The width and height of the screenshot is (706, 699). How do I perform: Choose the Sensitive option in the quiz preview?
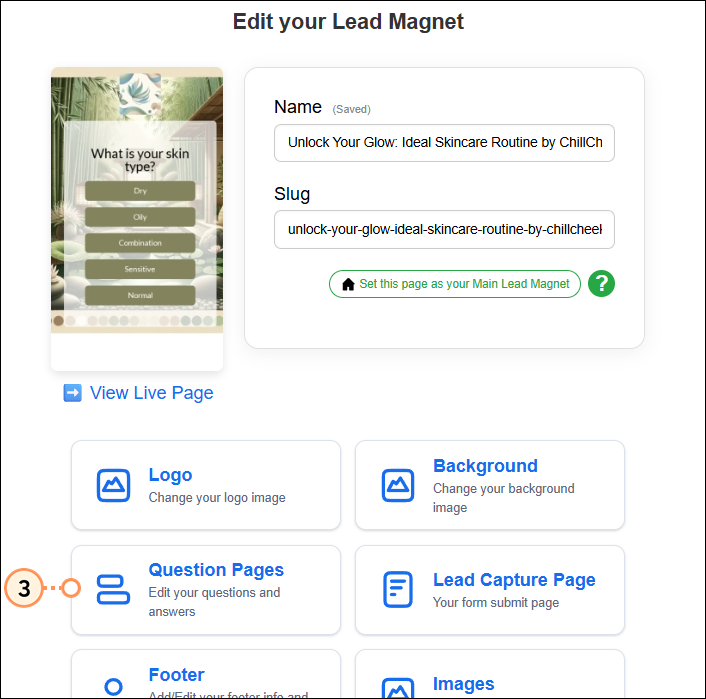point(139,269)
